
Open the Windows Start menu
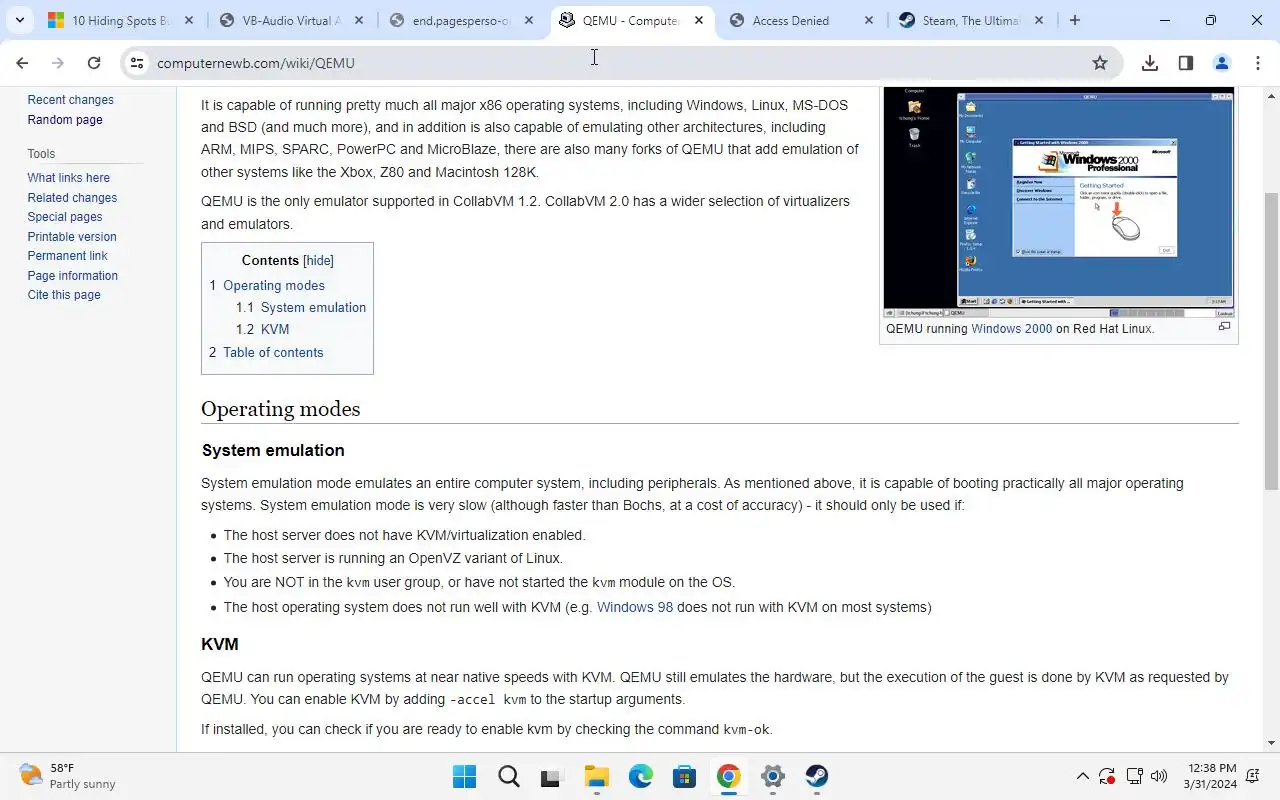pyautogui.click(x=465, y=776)
